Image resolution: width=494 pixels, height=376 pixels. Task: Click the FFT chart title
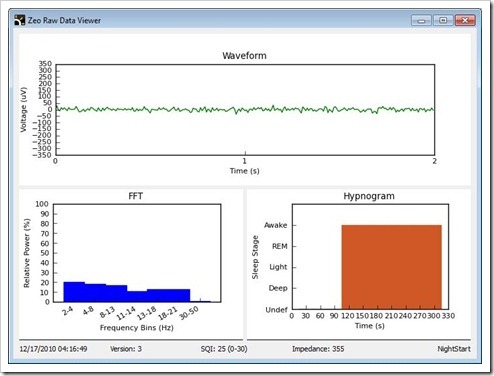pos(135,196)
